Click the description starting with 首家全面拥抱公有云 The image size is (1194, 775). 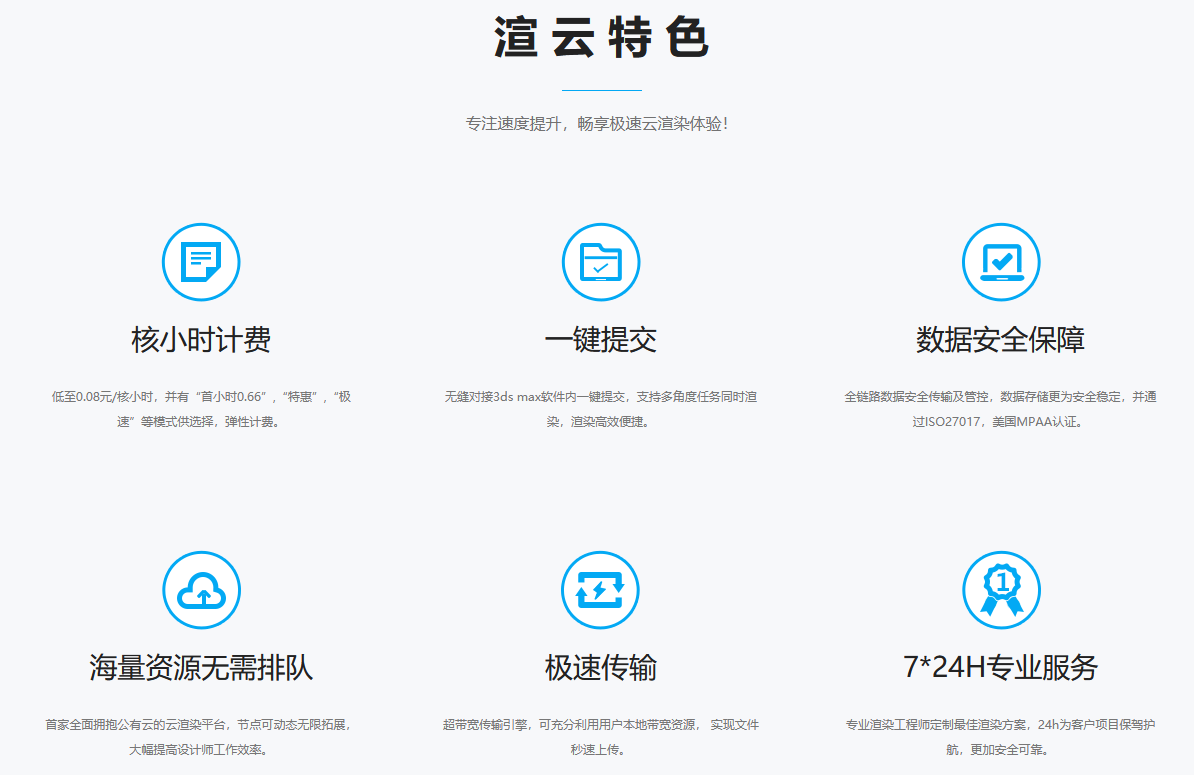point(201,737)
